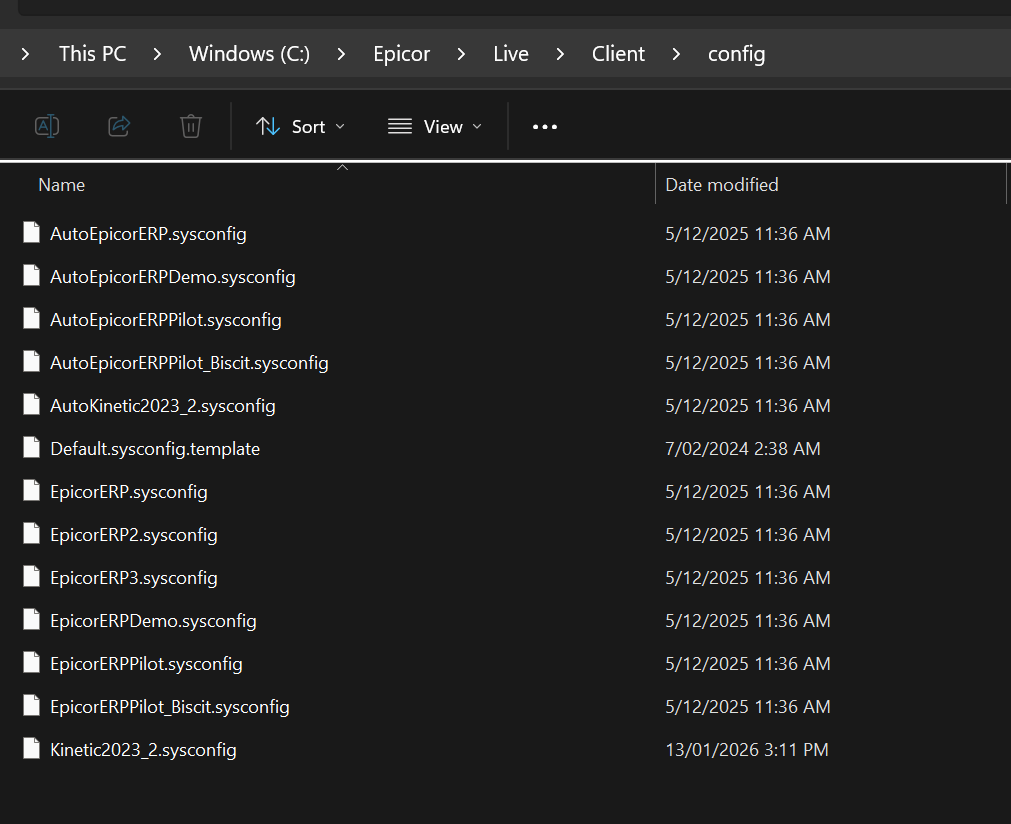The height and width of the screenshot is (824, 1011).
Task: Sort by the Date modified column header
Action: click(x=721, y=185)
